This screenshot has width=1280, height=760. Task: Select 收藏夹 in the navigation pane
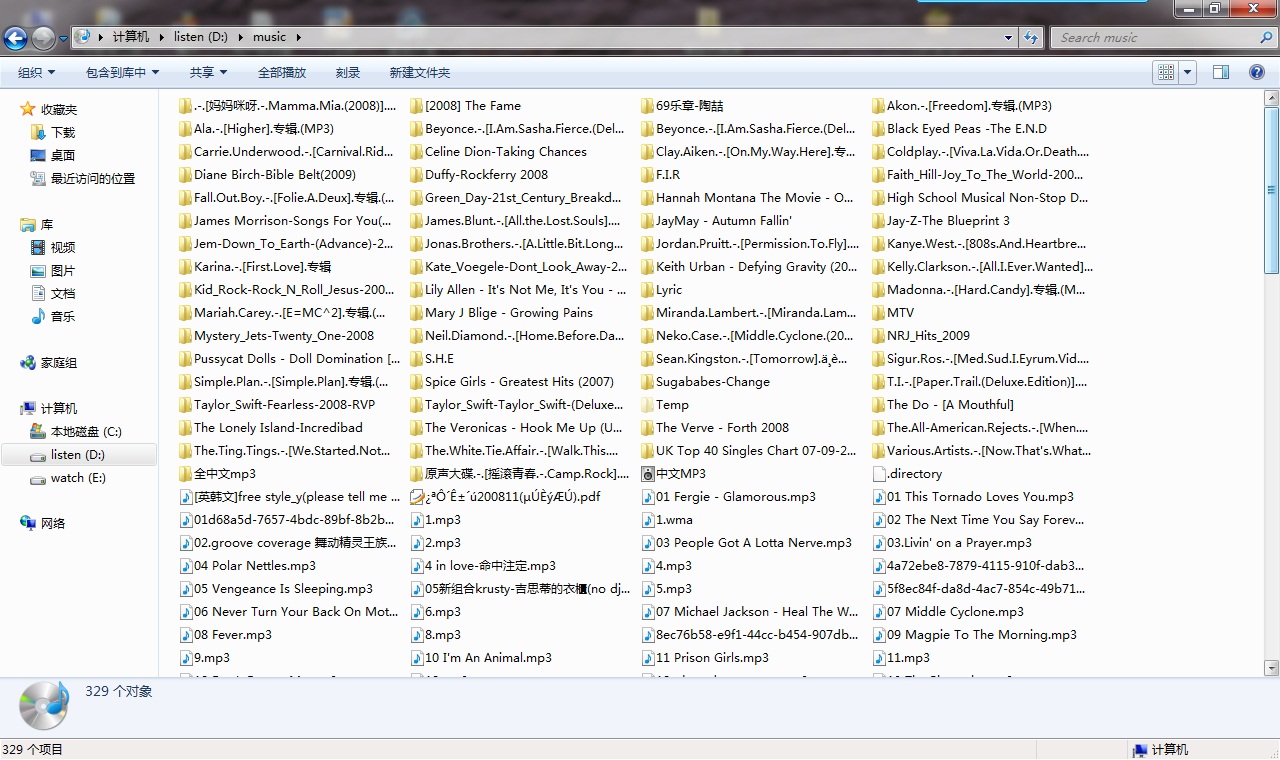pos(59,109)
